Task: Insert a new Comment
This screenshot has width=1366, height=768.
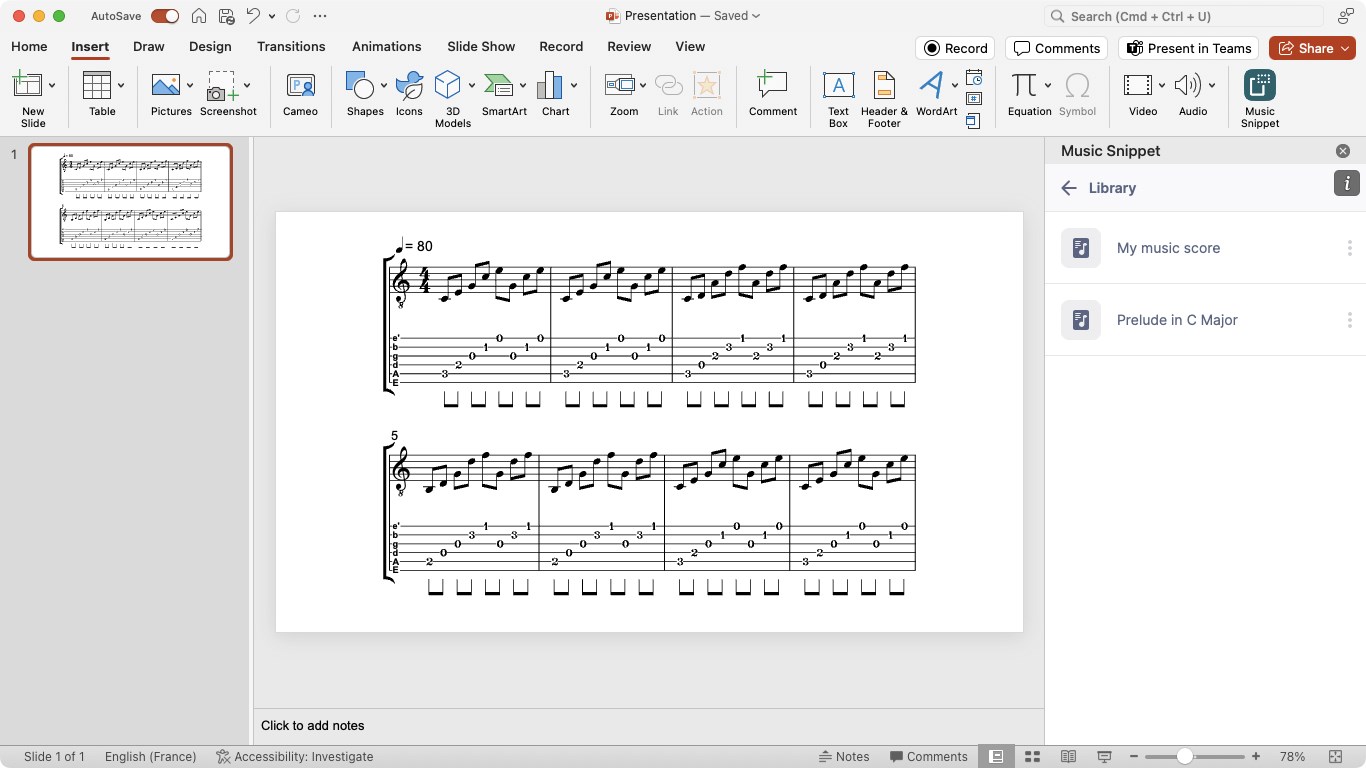Action: pyautogui.click(x=773, y=96)
